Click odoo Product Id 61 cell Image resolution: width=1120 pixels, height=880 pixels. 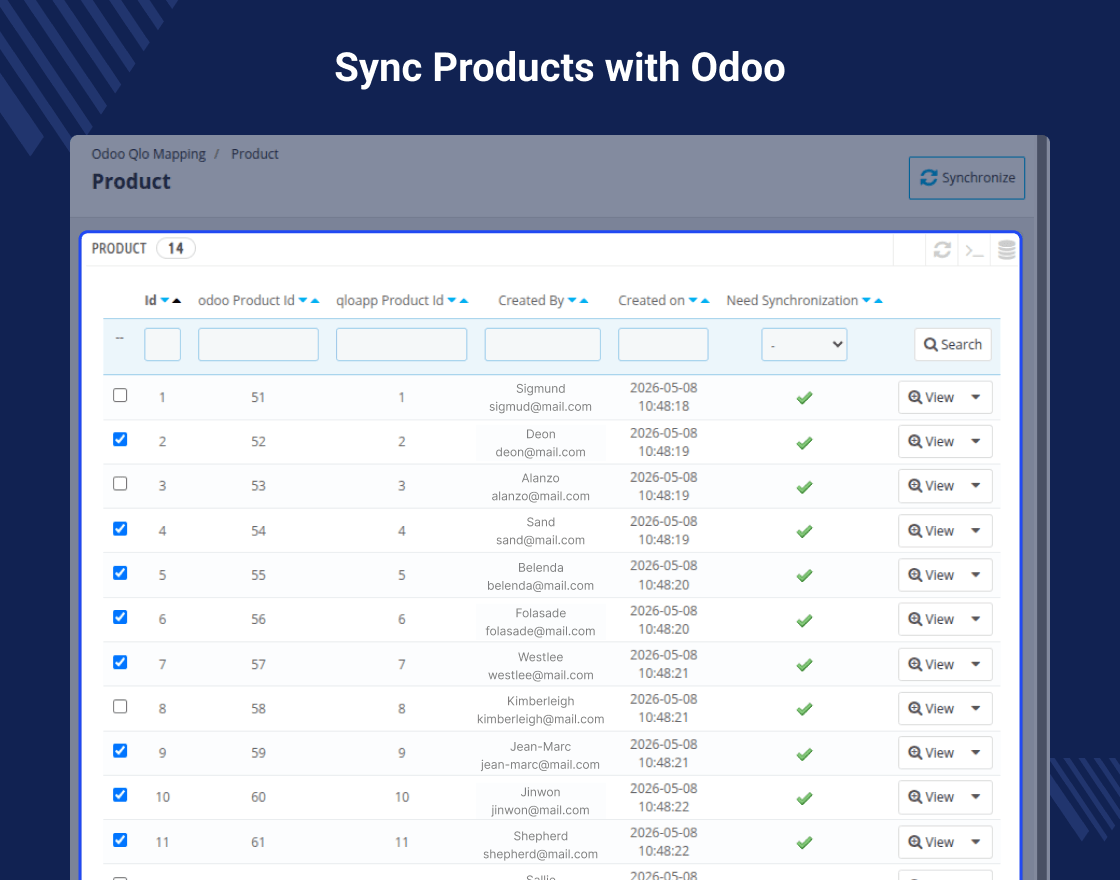pyautogui.click(x=258, y=842)
